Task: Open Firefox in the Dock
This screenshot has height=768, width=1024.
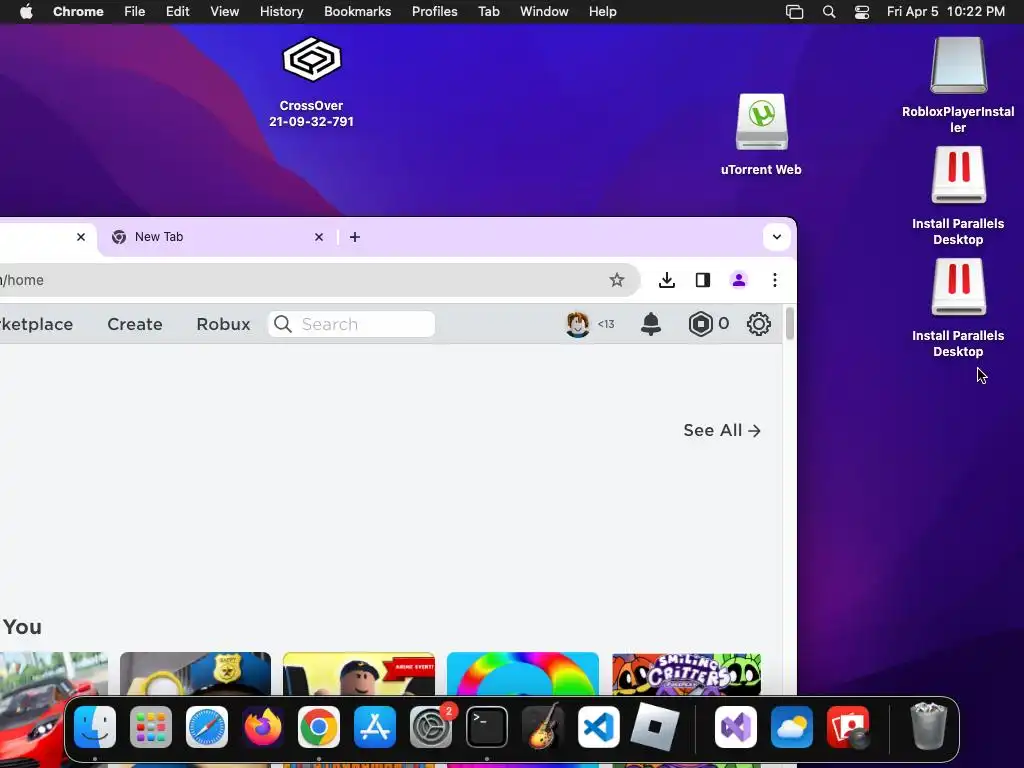Action: 263,727
